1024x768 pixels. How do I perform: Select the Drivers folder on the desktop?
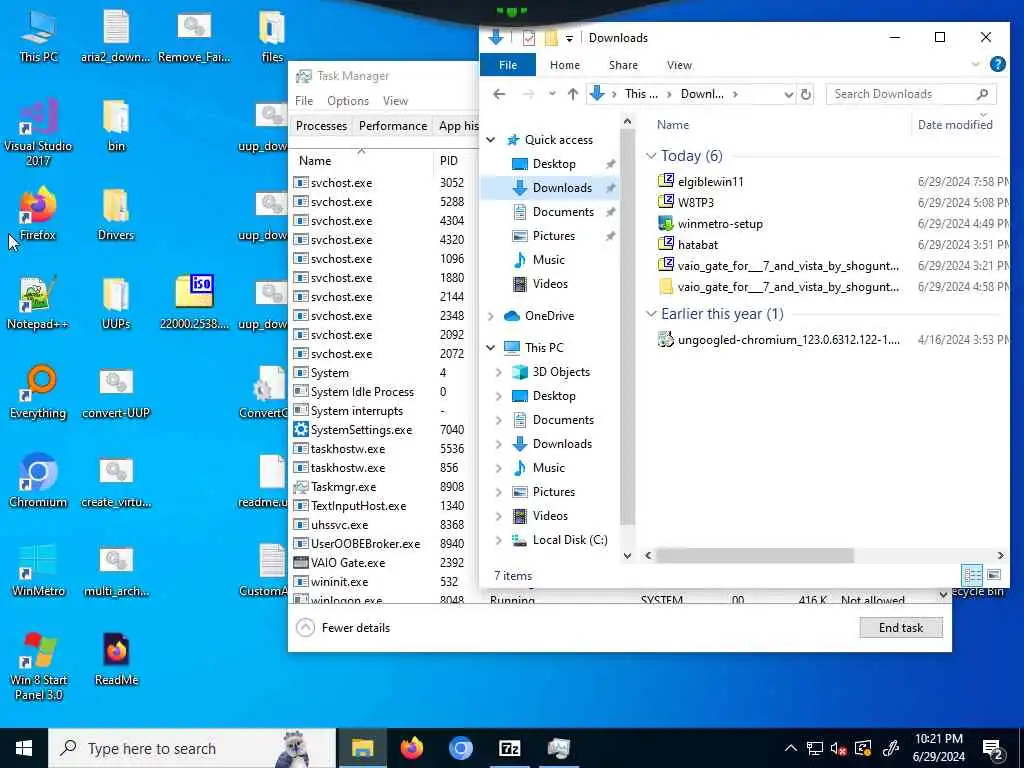click(x=116, y=214)
